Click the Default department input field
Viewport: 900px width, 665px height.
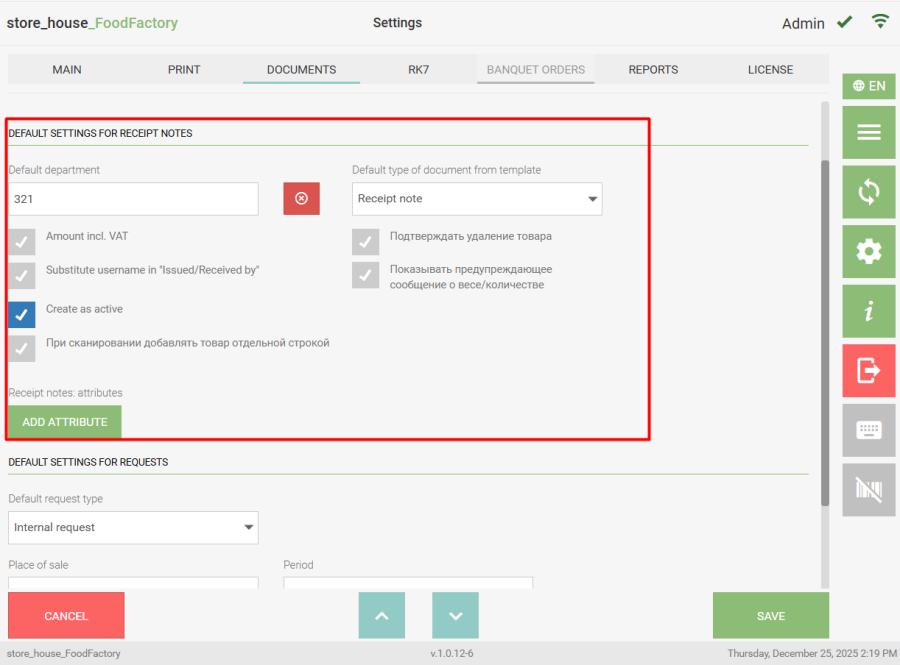click(133, 199)
